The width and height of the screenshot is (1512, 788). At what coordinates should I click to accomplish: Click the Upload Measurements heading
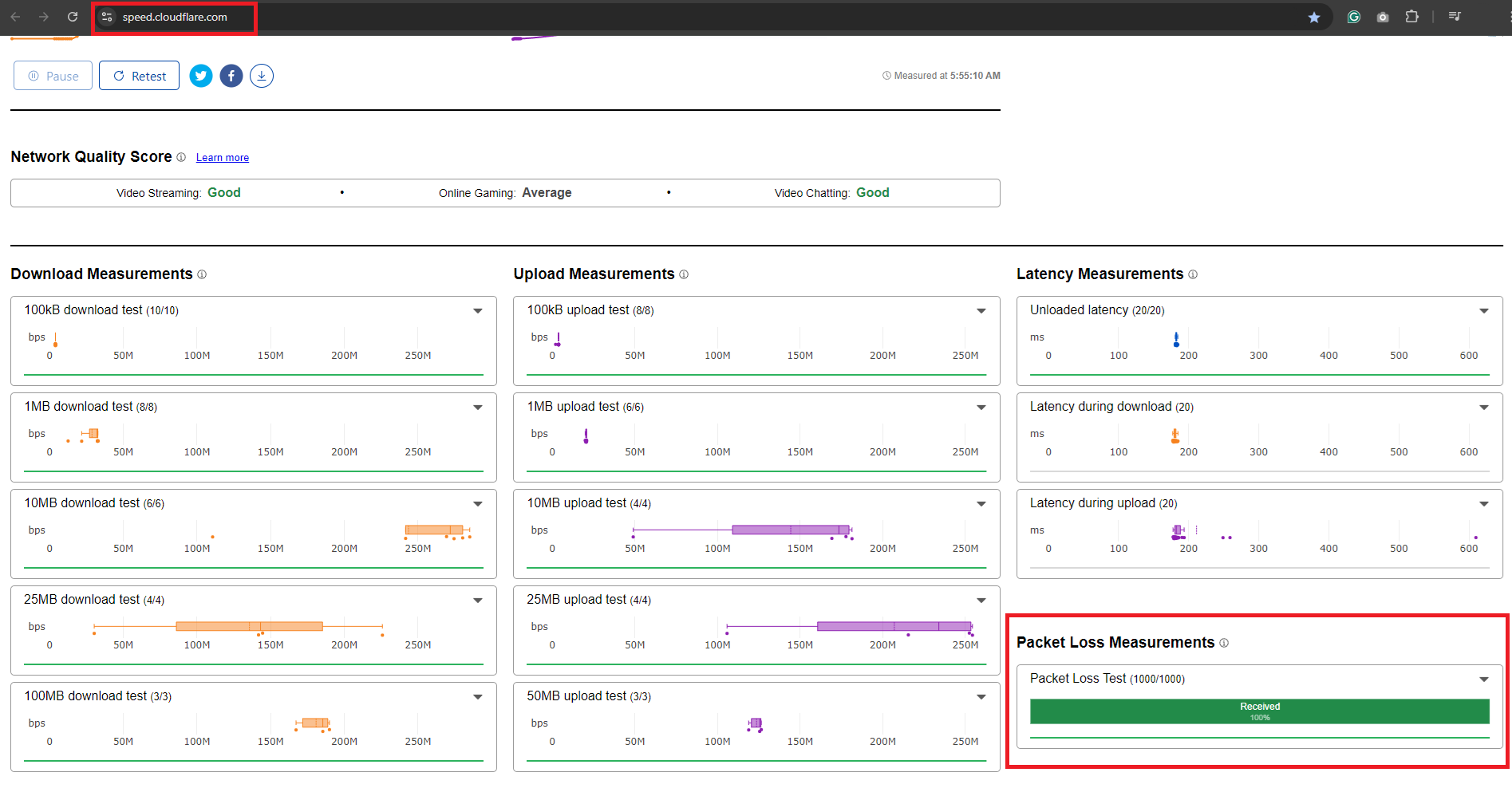pyautogui.click(x=594, y=274)
